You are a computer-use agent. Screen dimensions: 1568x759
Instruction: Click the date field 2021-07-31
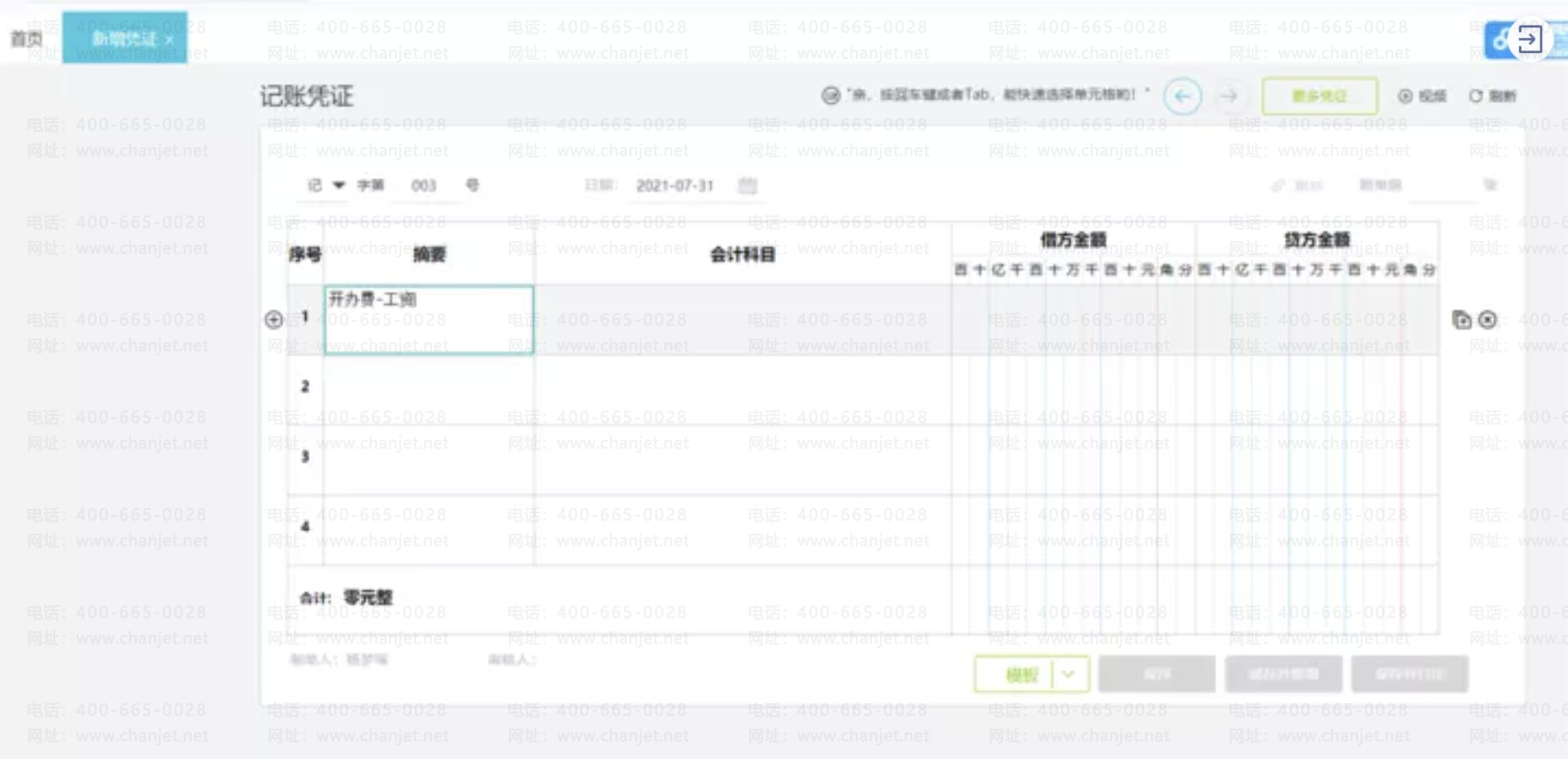[675, 185]
